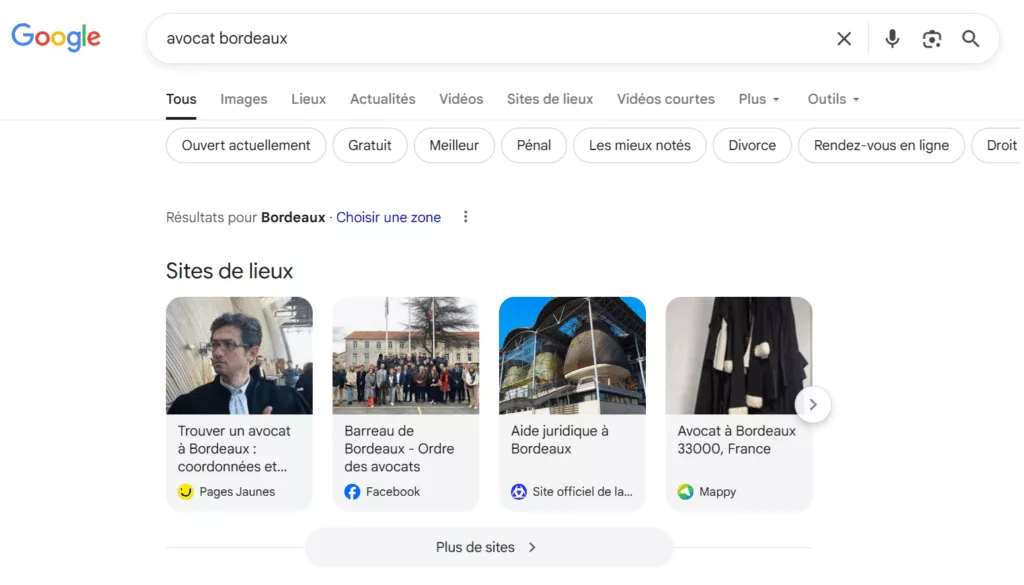Click the Choisir une zone link
Viewport: 1024px width, 585px height.
[x=388, y=217]
